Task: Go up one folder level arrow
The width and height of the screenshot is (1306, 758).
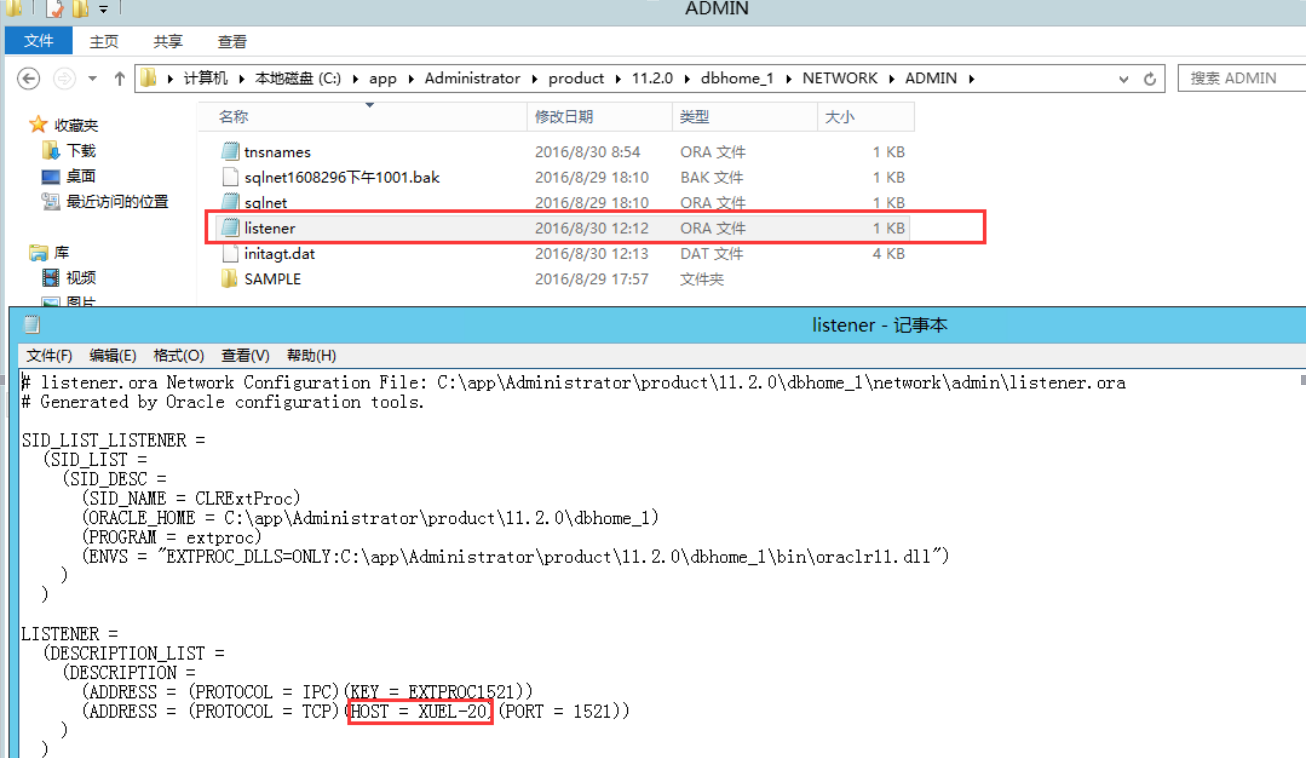Action: [119, 79]
